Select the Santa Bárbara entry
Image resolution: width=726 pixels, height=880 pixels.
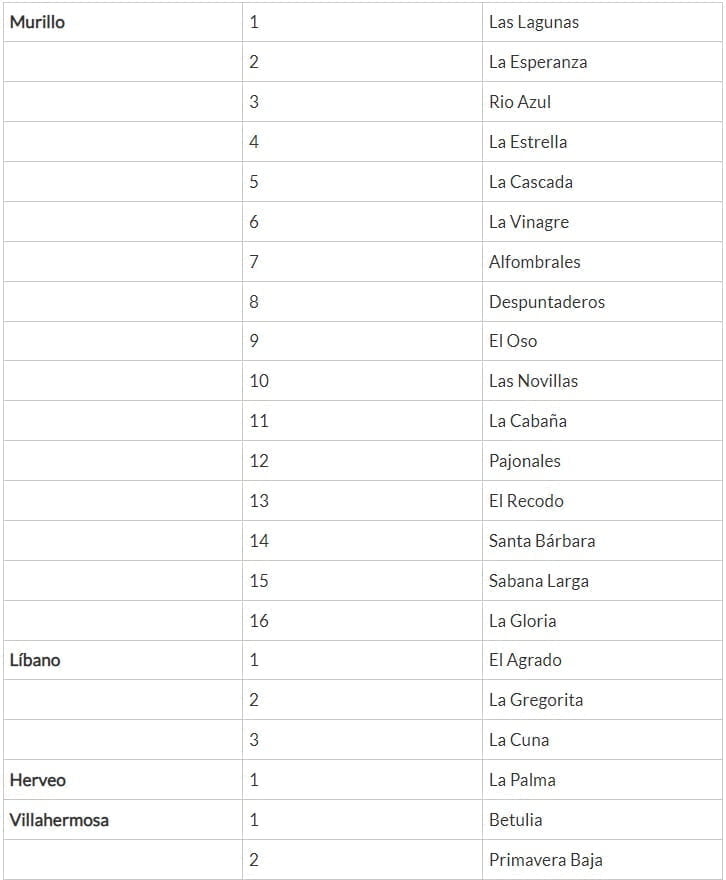(x=542, y=541)
